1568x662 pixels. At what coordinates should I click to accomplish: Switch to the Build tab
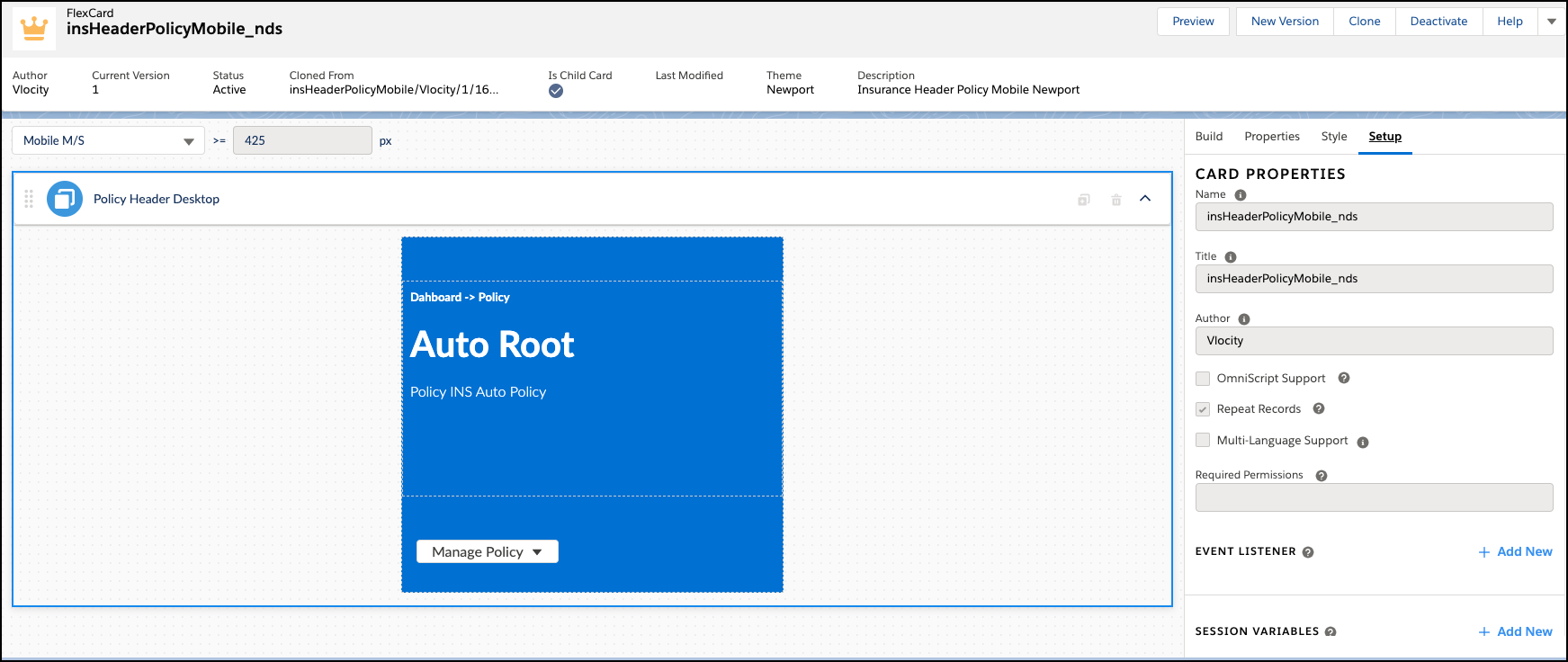pos(1209,137)
